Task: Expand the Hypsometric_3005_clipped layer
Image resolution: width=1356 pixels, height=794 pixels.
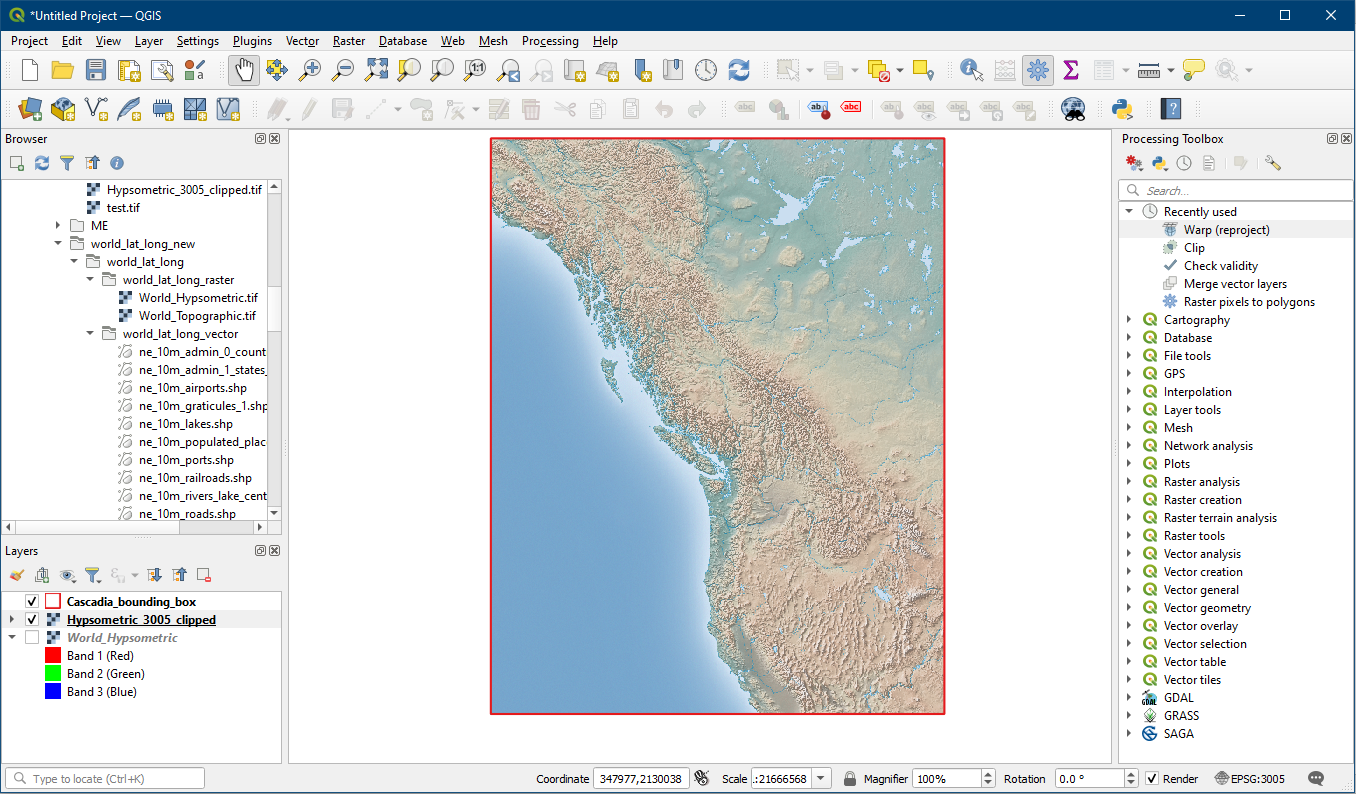Action: 11,620
